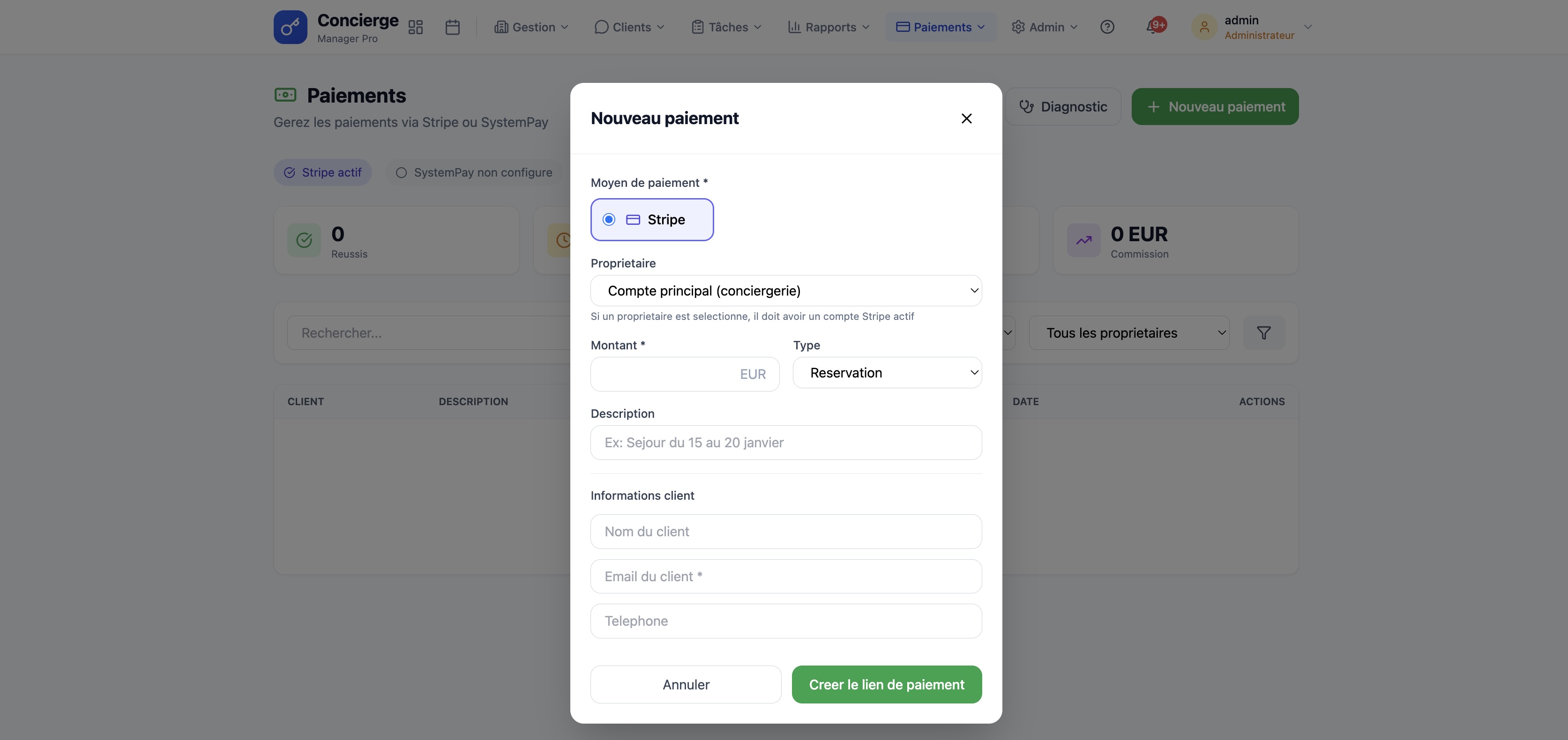Toggle SystemPay non configure chip
Image resolution: width=1568 pixels, height=740 pixels.
pyautogui.click(x=474, y=173)
